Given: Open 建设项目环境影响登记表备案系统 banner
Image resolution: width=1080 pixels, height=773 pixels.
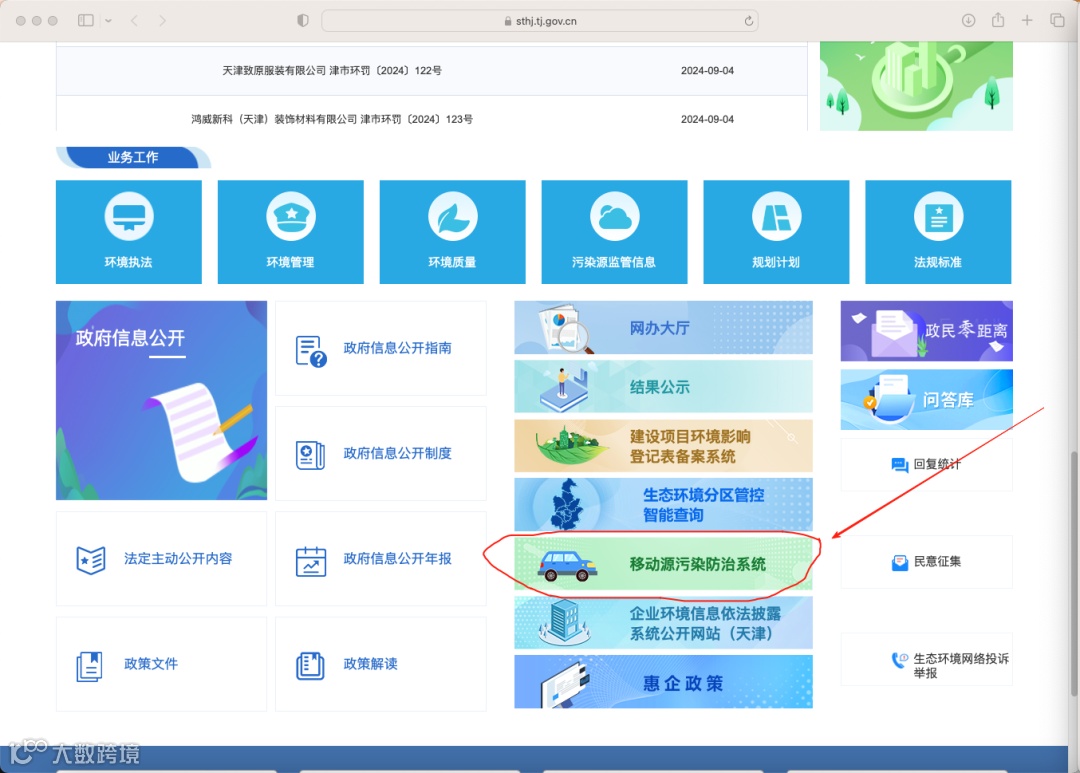Looking at the screenshot, I should [x=663, y=446].
